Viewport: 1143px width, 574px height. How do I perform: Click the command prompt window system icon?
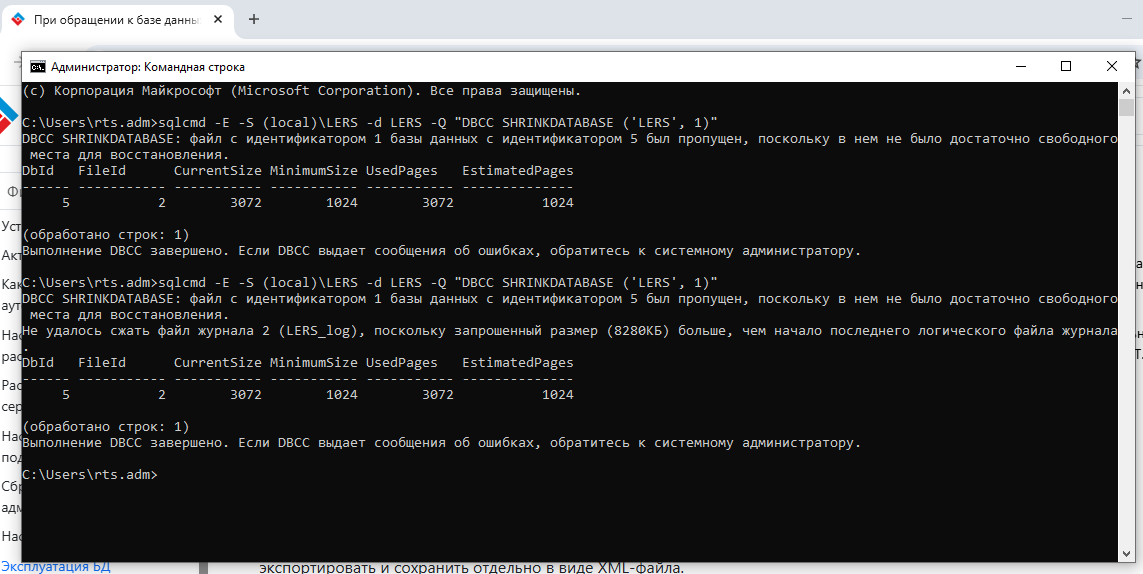pos(37,67)
